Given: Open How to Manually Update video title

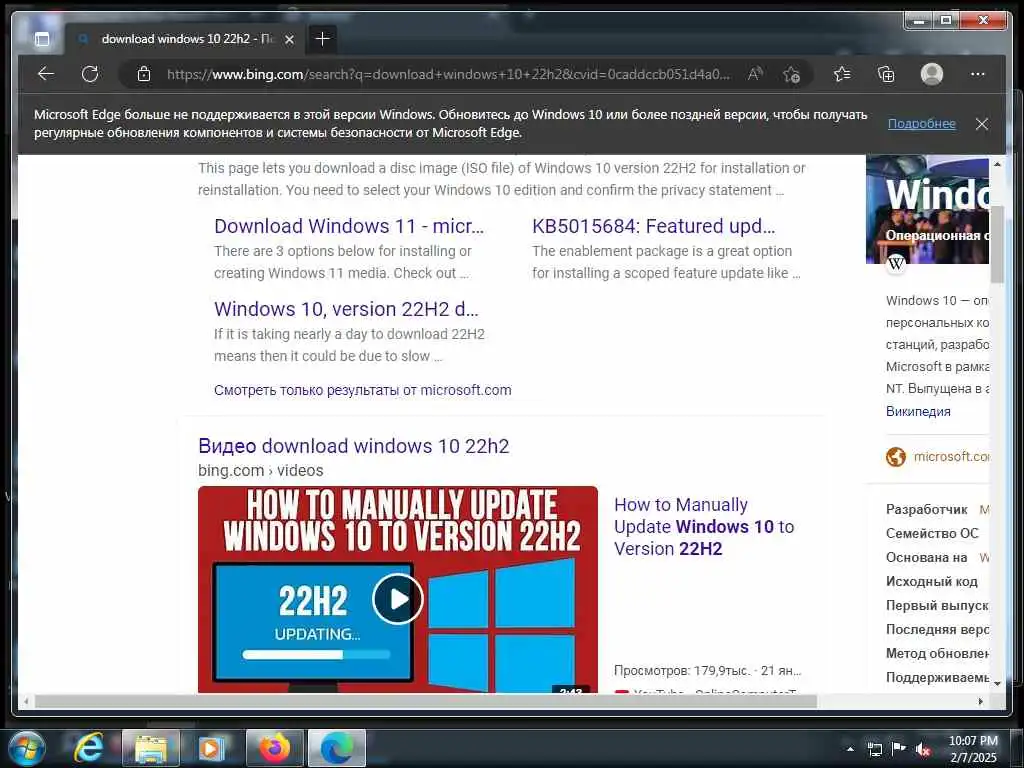Looking at the screenshot, I should [704, 526].
